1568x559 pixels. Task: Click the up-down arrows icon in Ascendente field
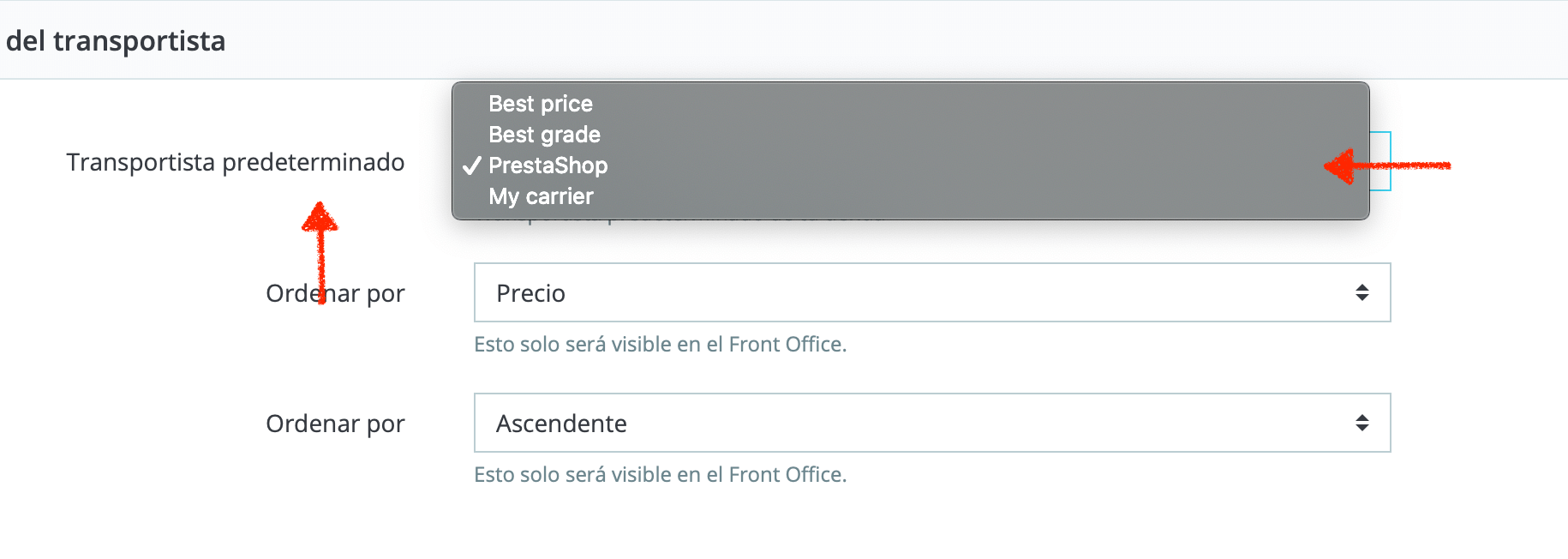tap(1362, 423)
